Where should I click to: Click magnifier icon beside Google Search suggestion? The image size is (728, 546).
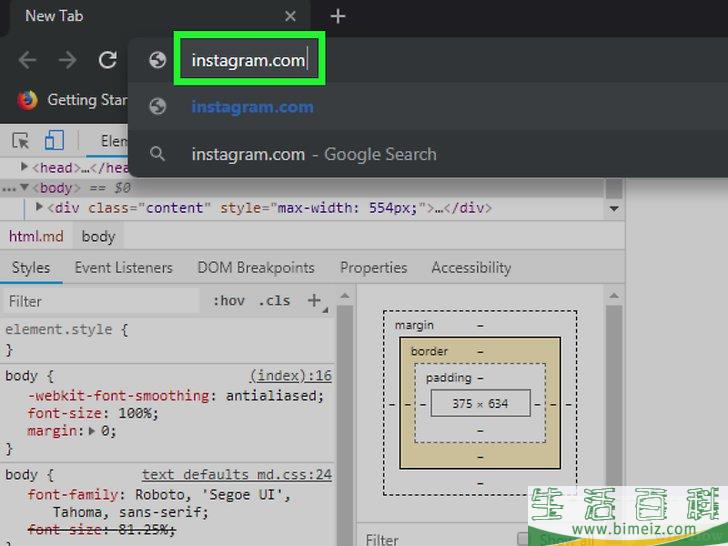[x=158, y=154]
